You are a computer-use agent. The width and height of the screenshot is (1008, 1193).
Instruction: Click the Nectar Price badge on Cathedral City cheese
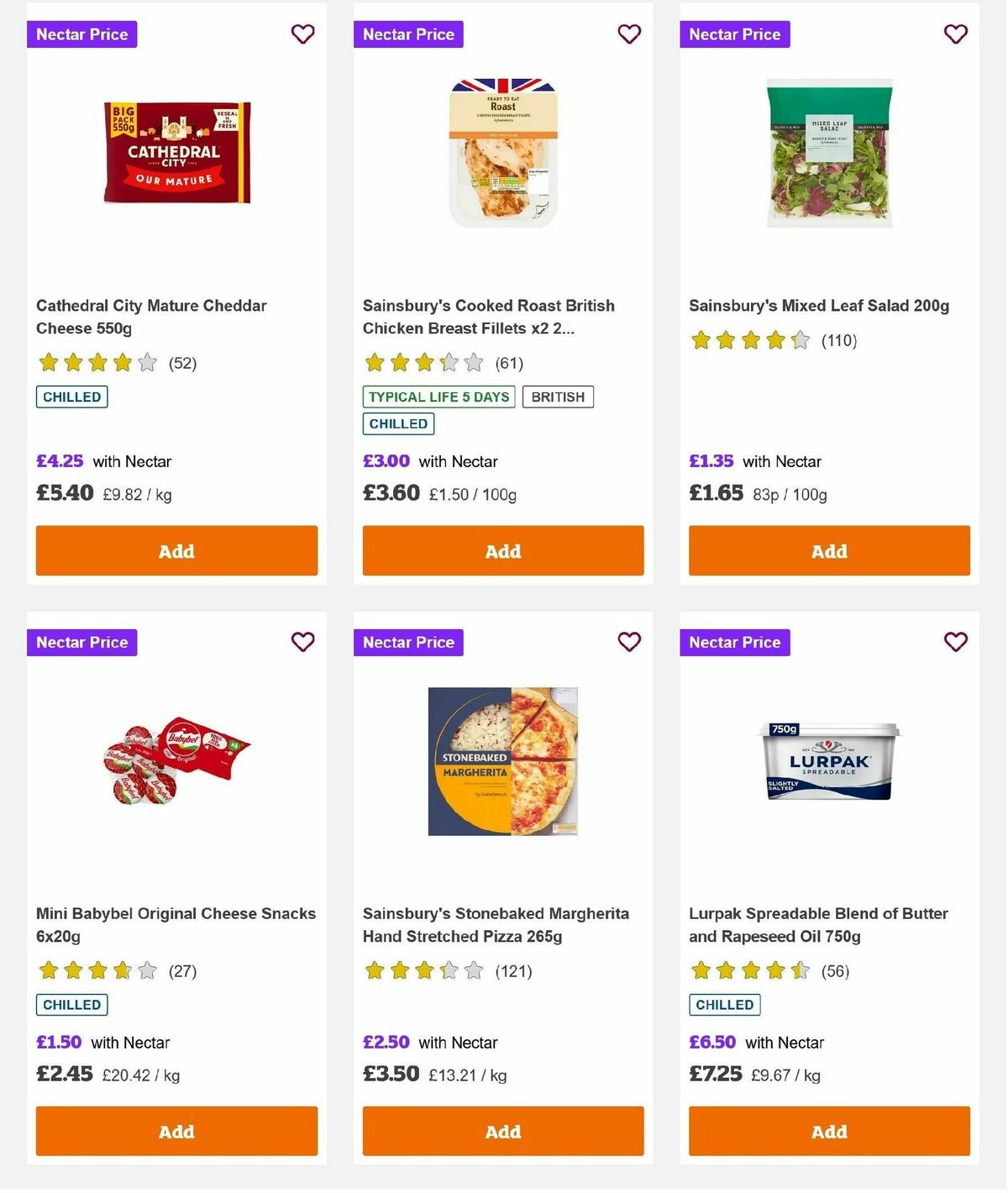pos(81,34)
